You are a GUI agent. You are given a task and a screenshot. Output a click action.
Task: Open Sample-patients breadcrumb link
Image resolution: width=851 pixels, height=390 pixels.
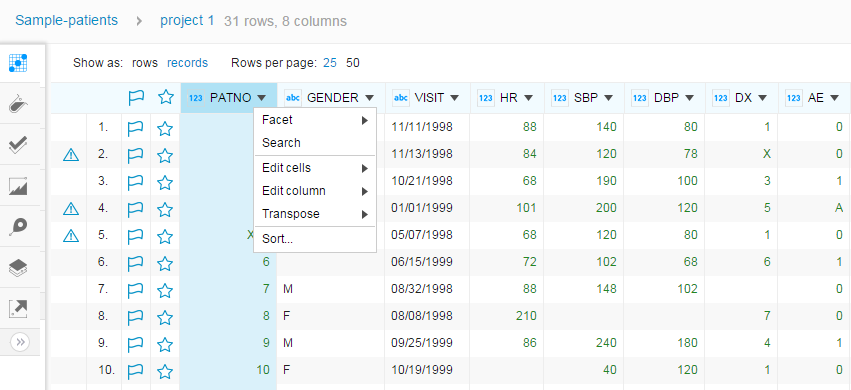pos(66,21)
